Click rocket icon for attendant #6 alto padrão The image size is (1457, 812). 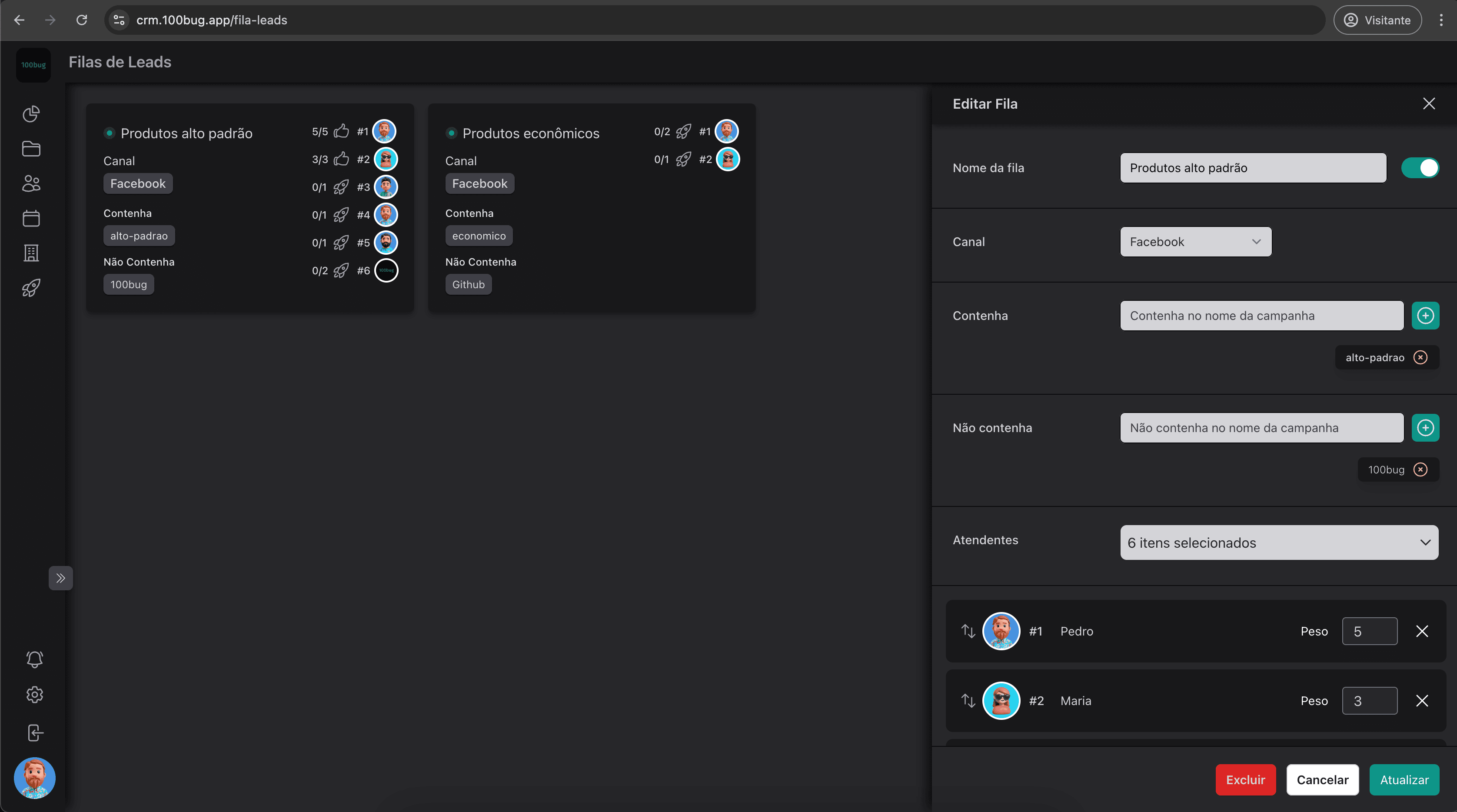click(x=341, y=270)
